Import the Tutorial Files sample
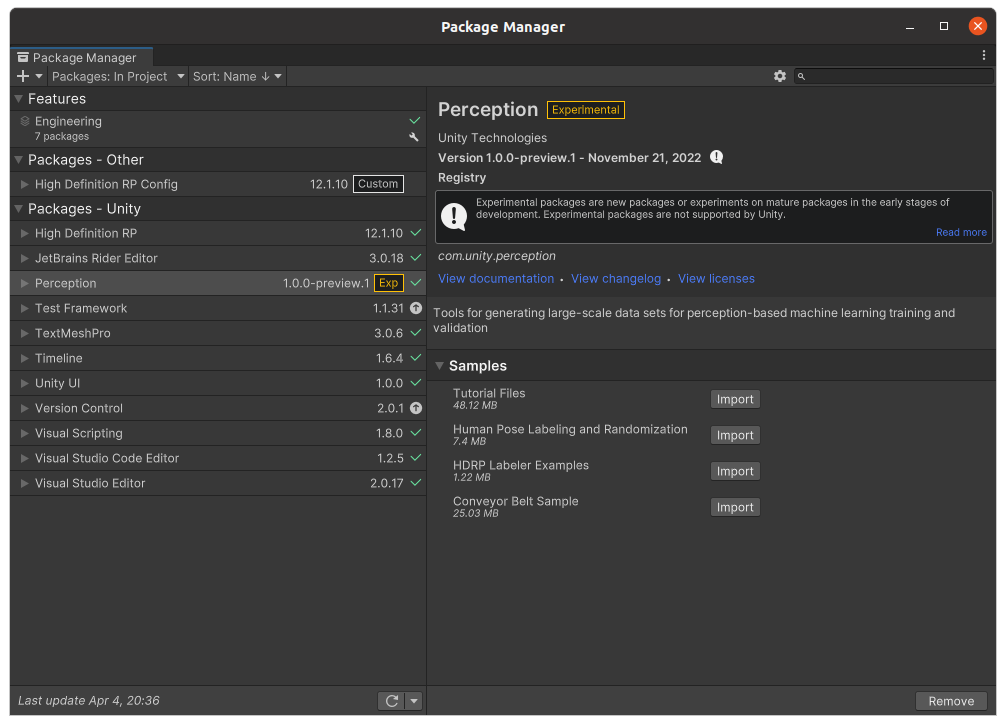 (x=735, y=399)
